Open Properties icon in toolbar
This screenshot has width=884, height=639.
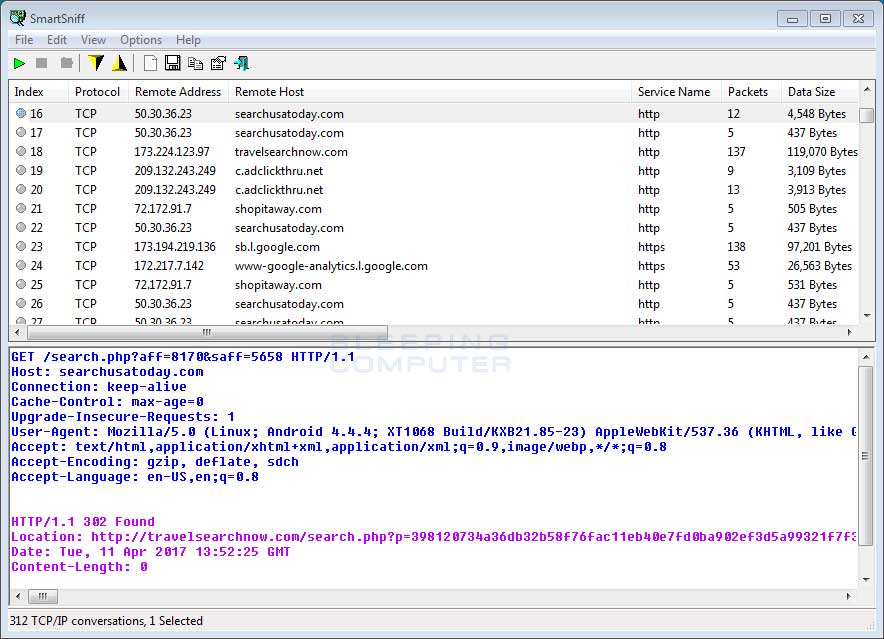pos(218,63)
